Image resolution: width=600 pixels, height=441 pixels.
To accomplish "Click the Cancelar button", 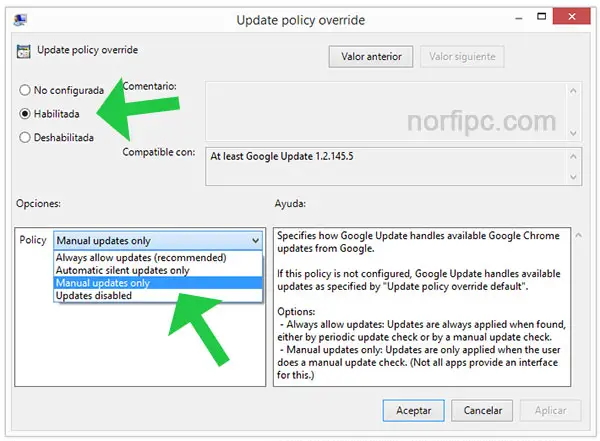I will [x=482, y=410].
